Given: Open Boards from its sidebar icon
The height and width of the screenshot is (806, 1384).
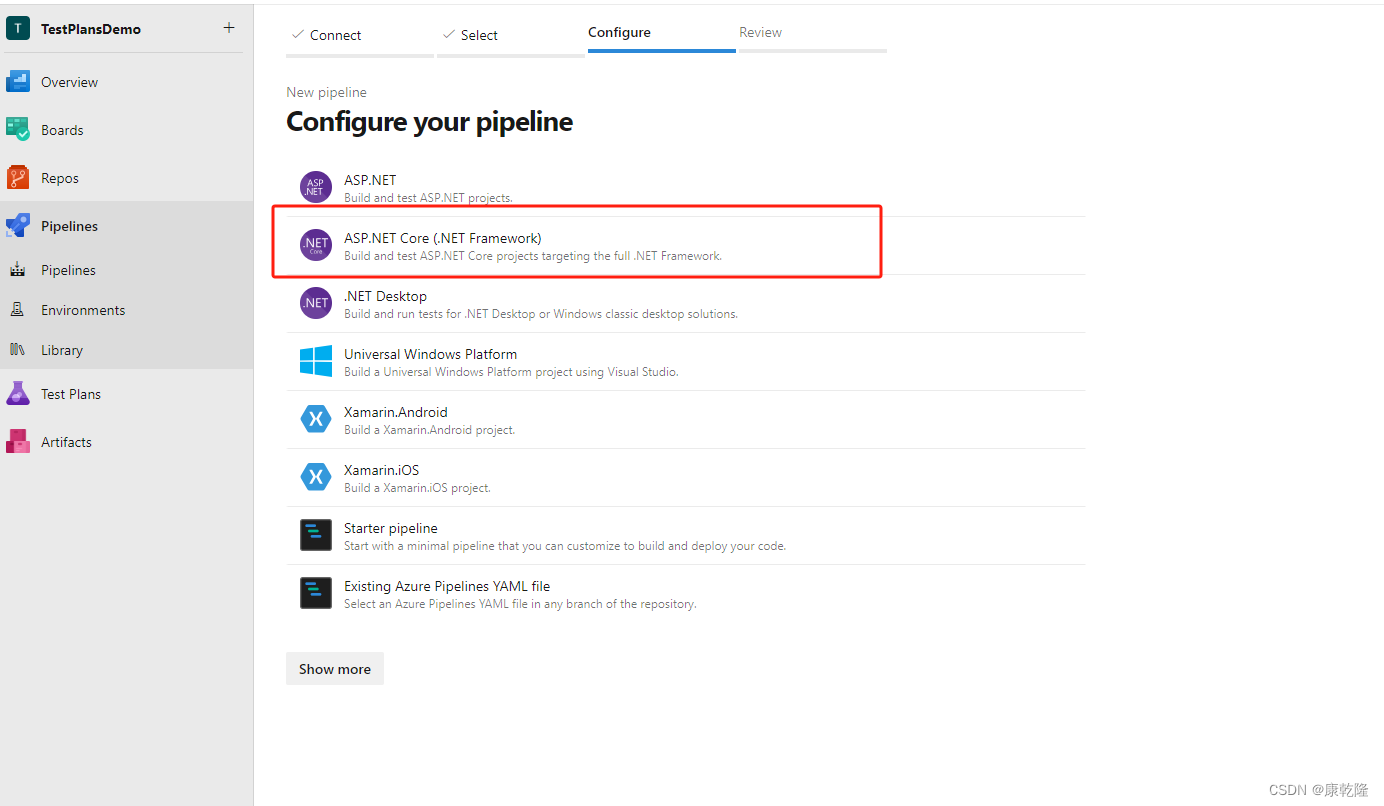Looking at the screenshot, I should tap(18, 130).
